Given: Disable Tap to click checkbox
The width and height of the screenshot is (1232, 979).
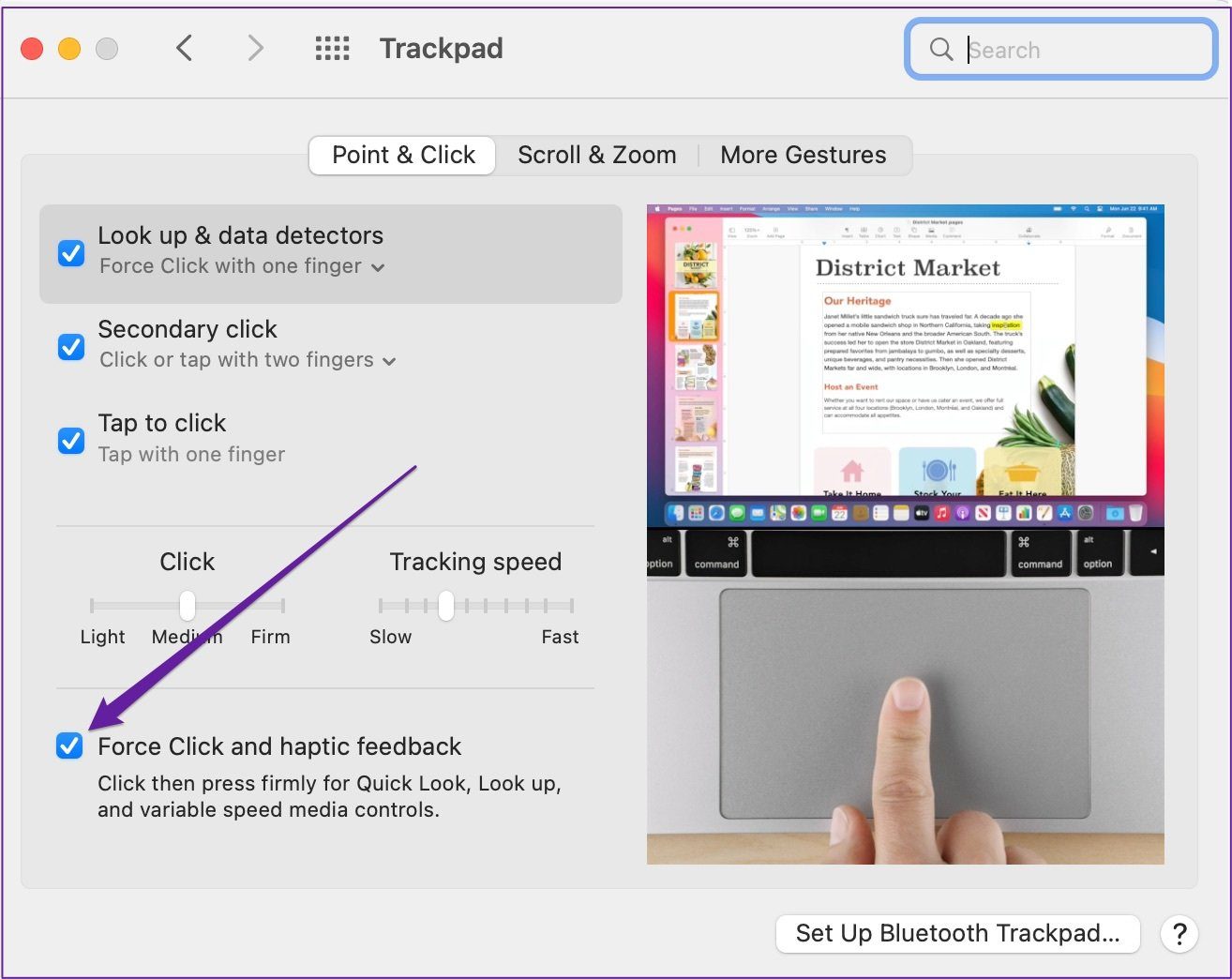Looking at the screenshot, I should pos(71,440).
